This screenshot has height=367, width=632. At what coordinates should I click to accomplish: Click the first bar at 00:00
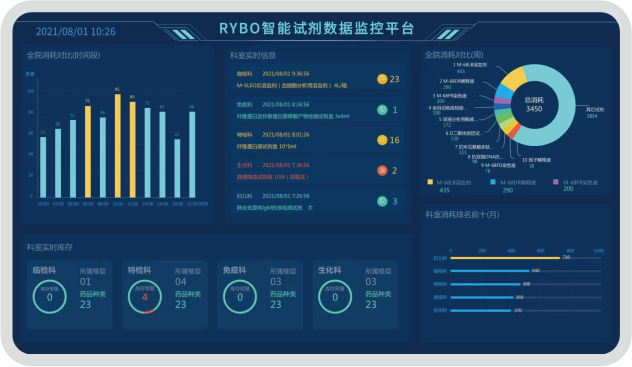43,167
